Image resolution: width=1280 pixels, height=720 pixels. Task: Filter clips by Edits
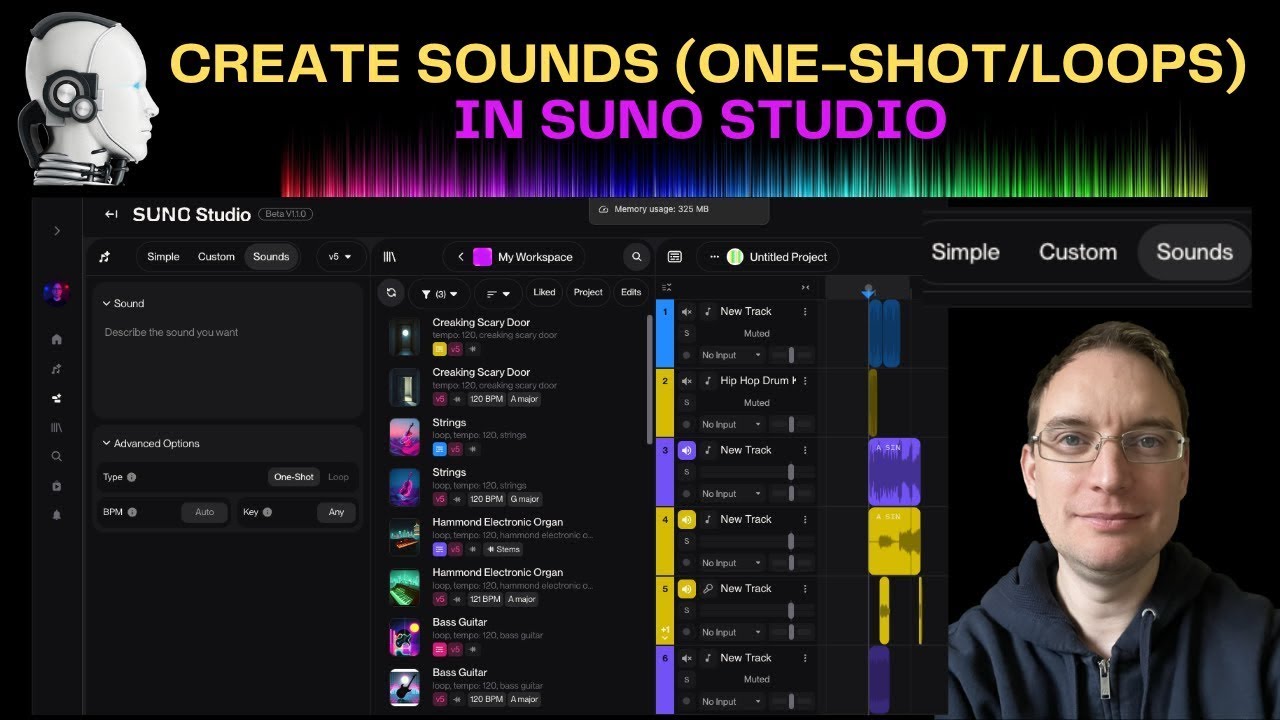pyautogui.click(x=631, y=293)
